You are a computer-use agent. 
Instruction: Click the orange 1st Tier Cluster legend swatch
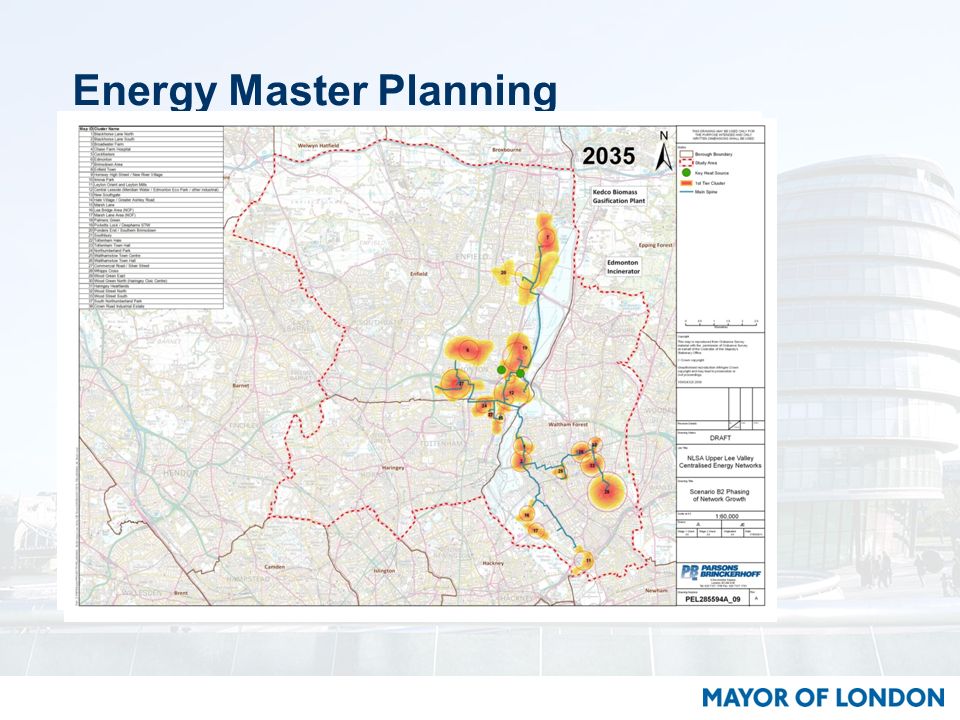pyautogui.click(x=686, y=183)
